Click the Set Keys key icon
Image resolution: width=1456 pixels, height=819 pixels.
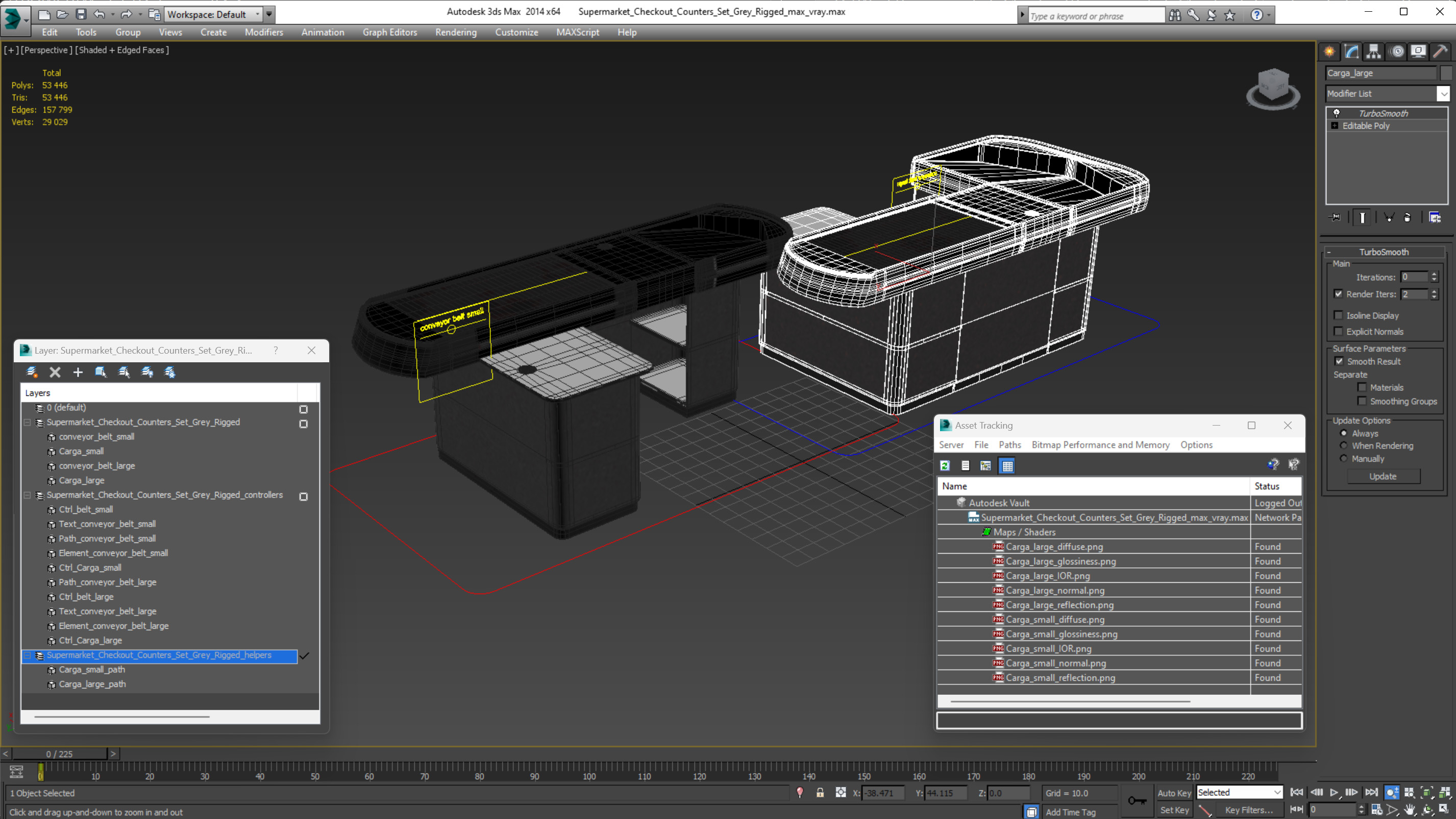[x=1137, y=800]
